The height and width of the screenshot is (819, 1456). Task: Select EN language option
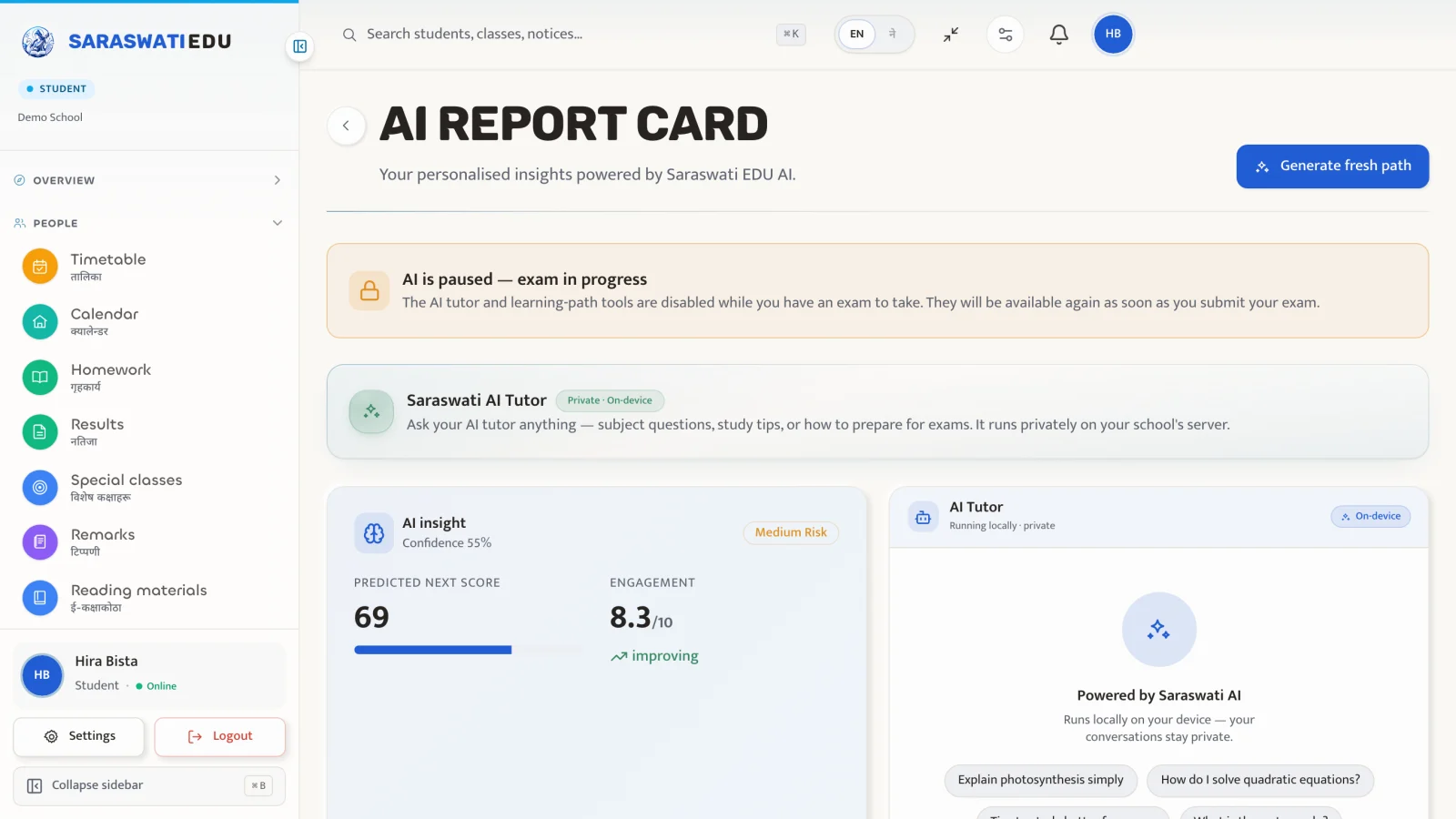(856, 35)
